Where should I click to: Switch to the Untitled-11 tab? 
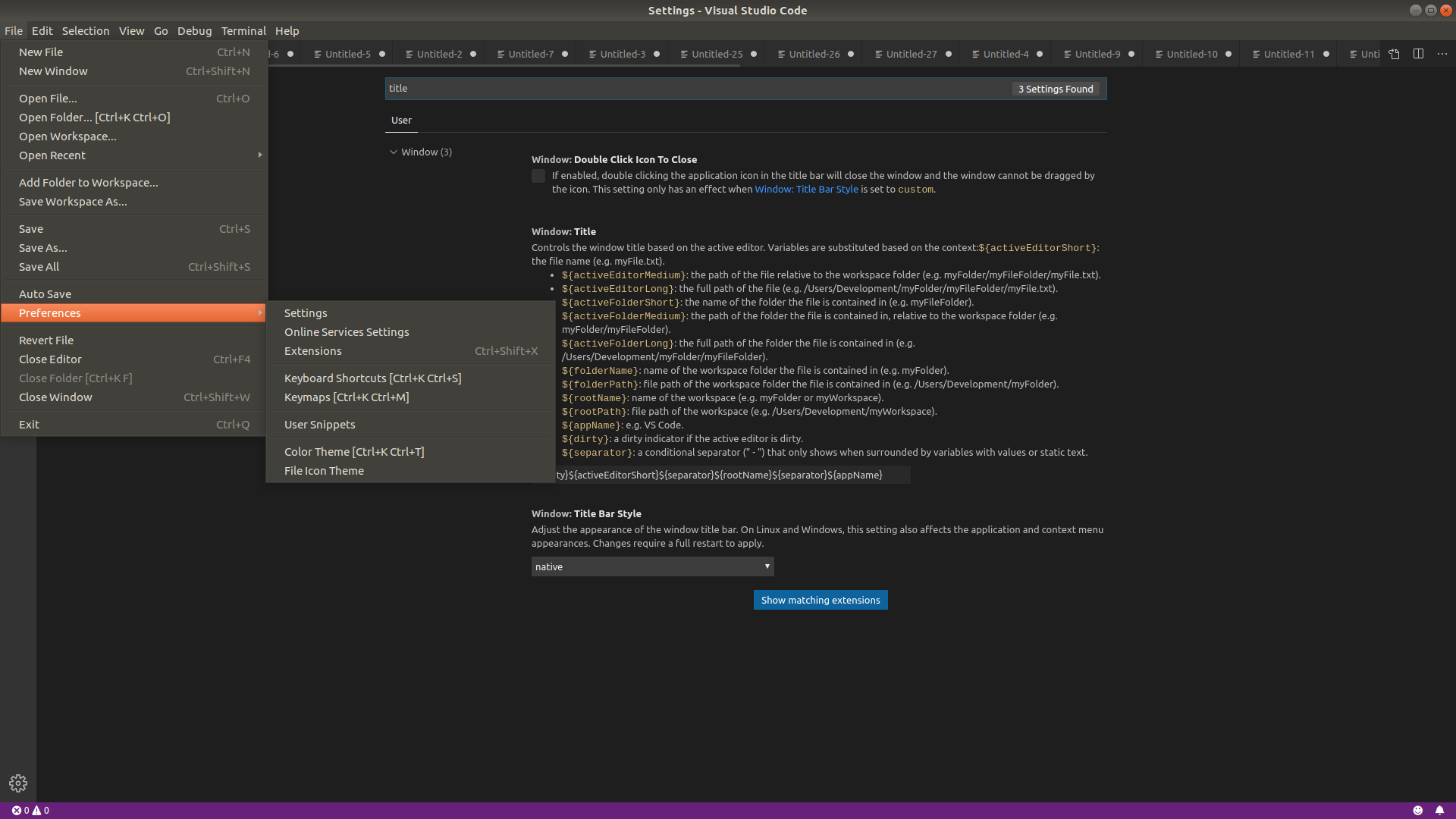[x=1289, y=54]
